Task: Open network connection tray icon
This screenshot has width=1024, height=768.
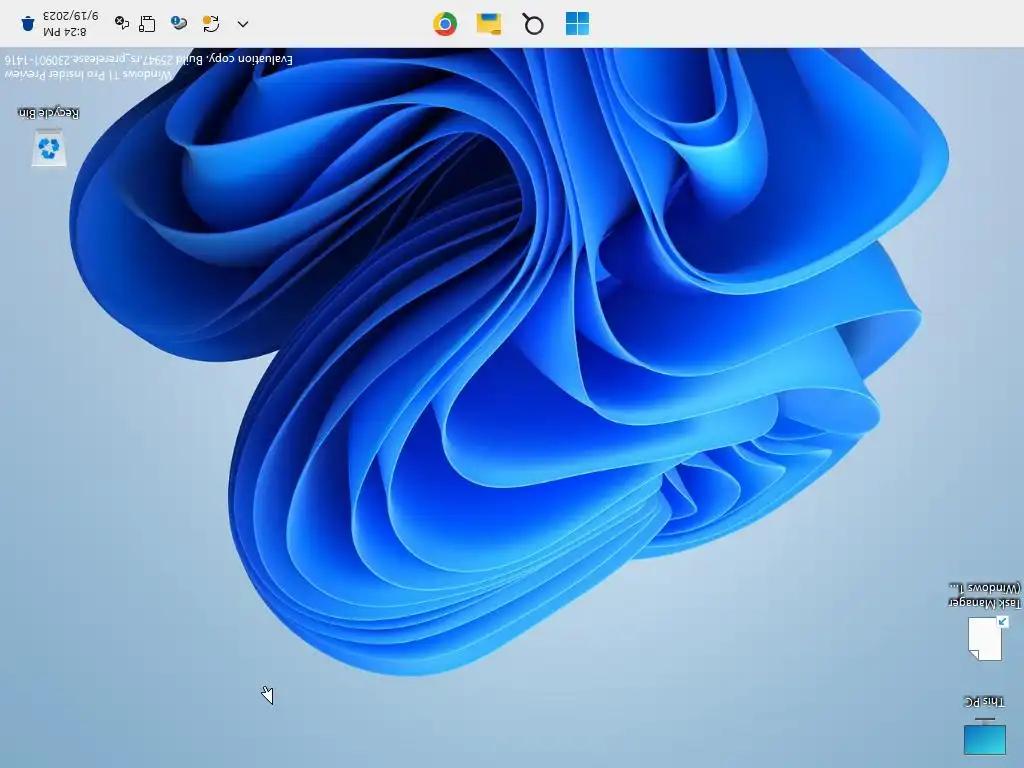Action: 148,24
